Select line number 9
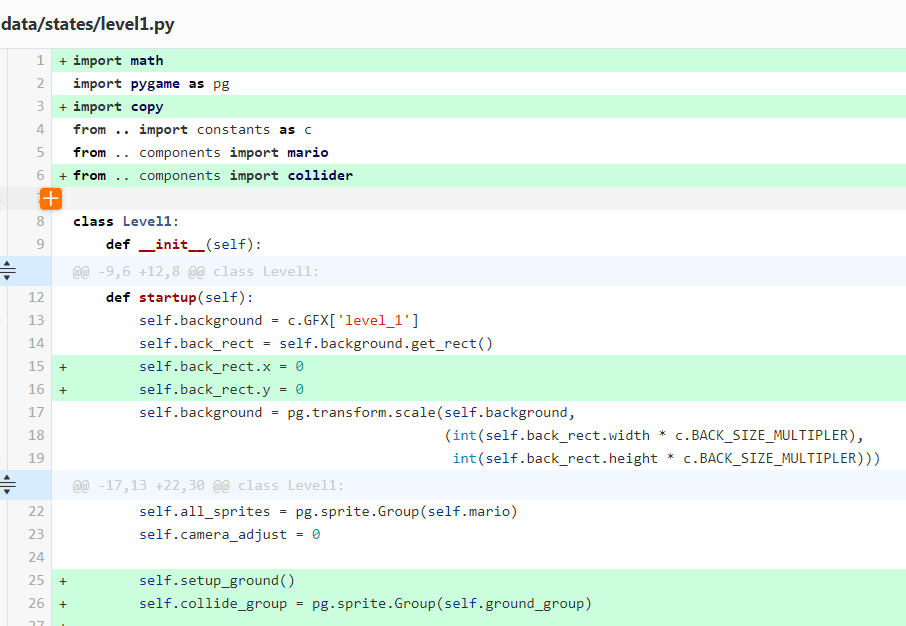 pyautogui.click(x=40, y=245)
